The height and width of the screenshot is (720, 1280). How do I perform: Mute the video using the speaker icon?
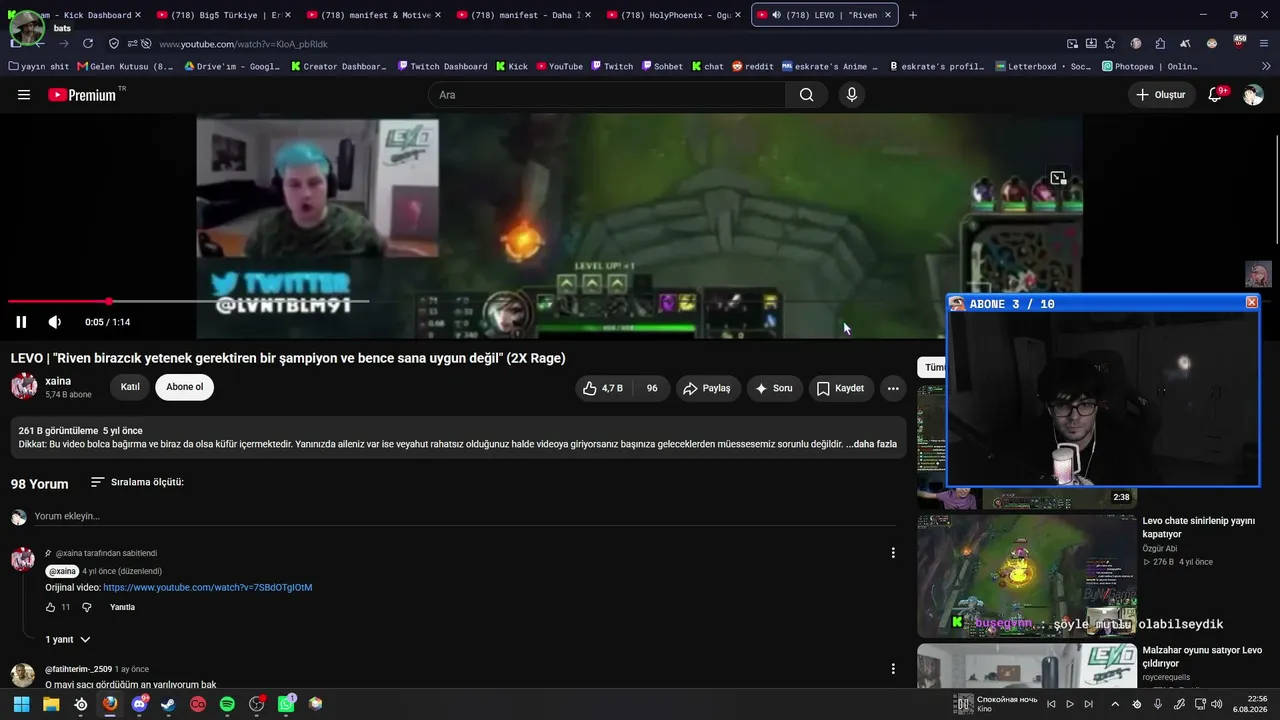point(55,322)
